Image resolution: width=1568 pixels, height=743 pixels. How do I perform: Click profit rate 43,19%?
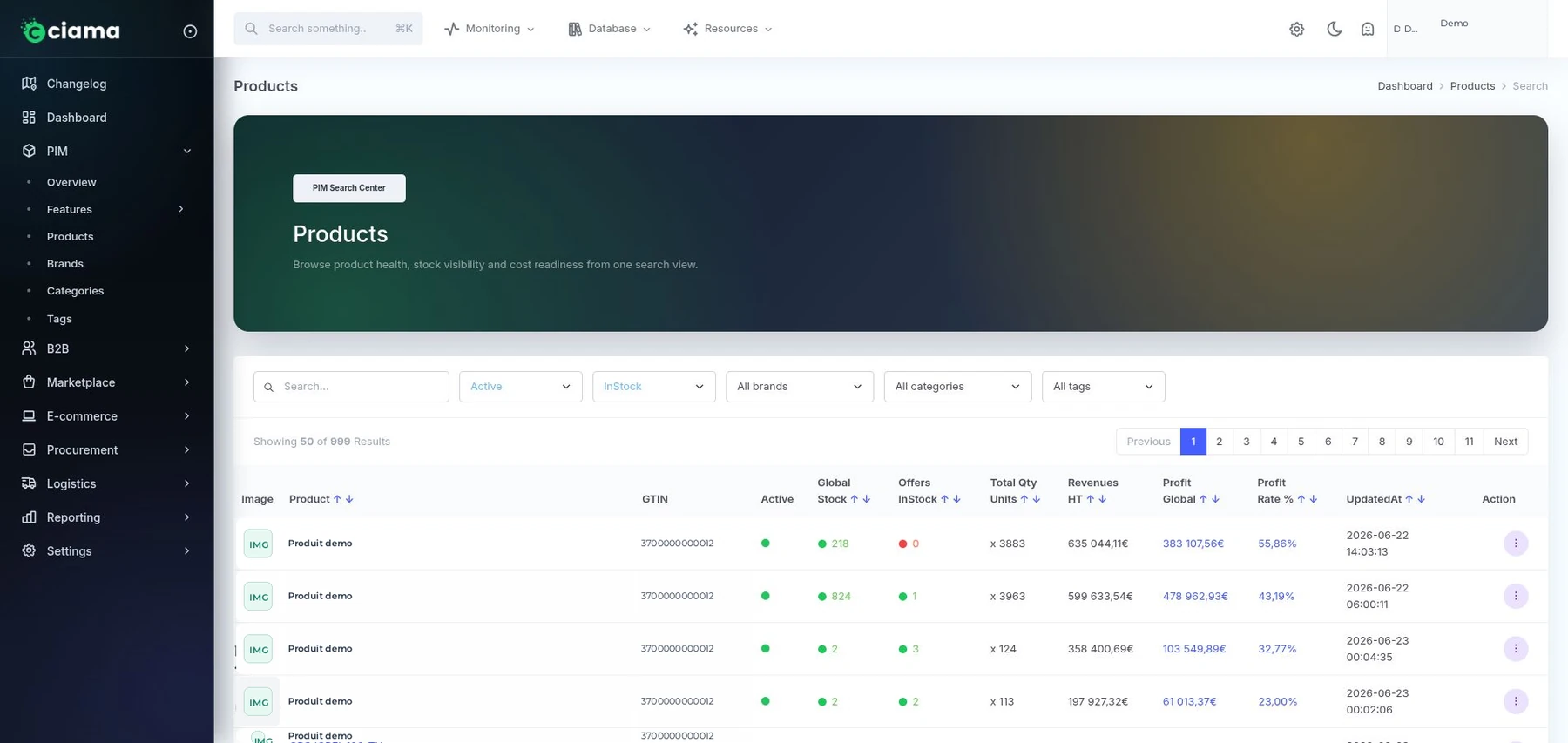coord(1276,597)
